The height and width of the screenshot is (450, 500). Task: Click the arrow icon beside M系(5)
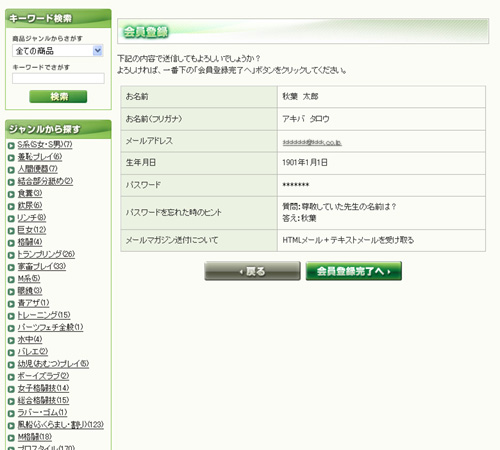point(11,280)
